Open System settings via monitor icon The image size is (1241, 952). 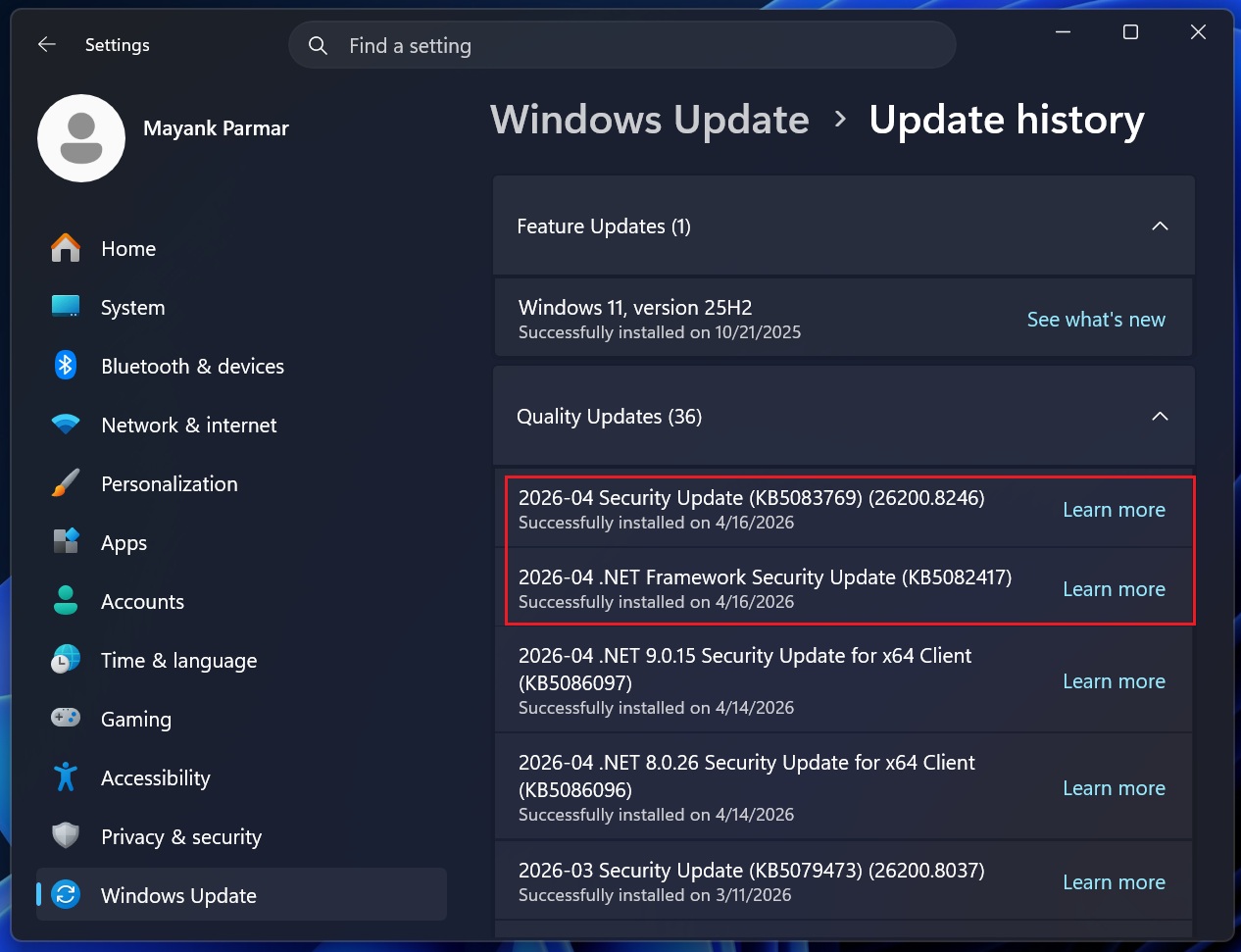[65, 307]
